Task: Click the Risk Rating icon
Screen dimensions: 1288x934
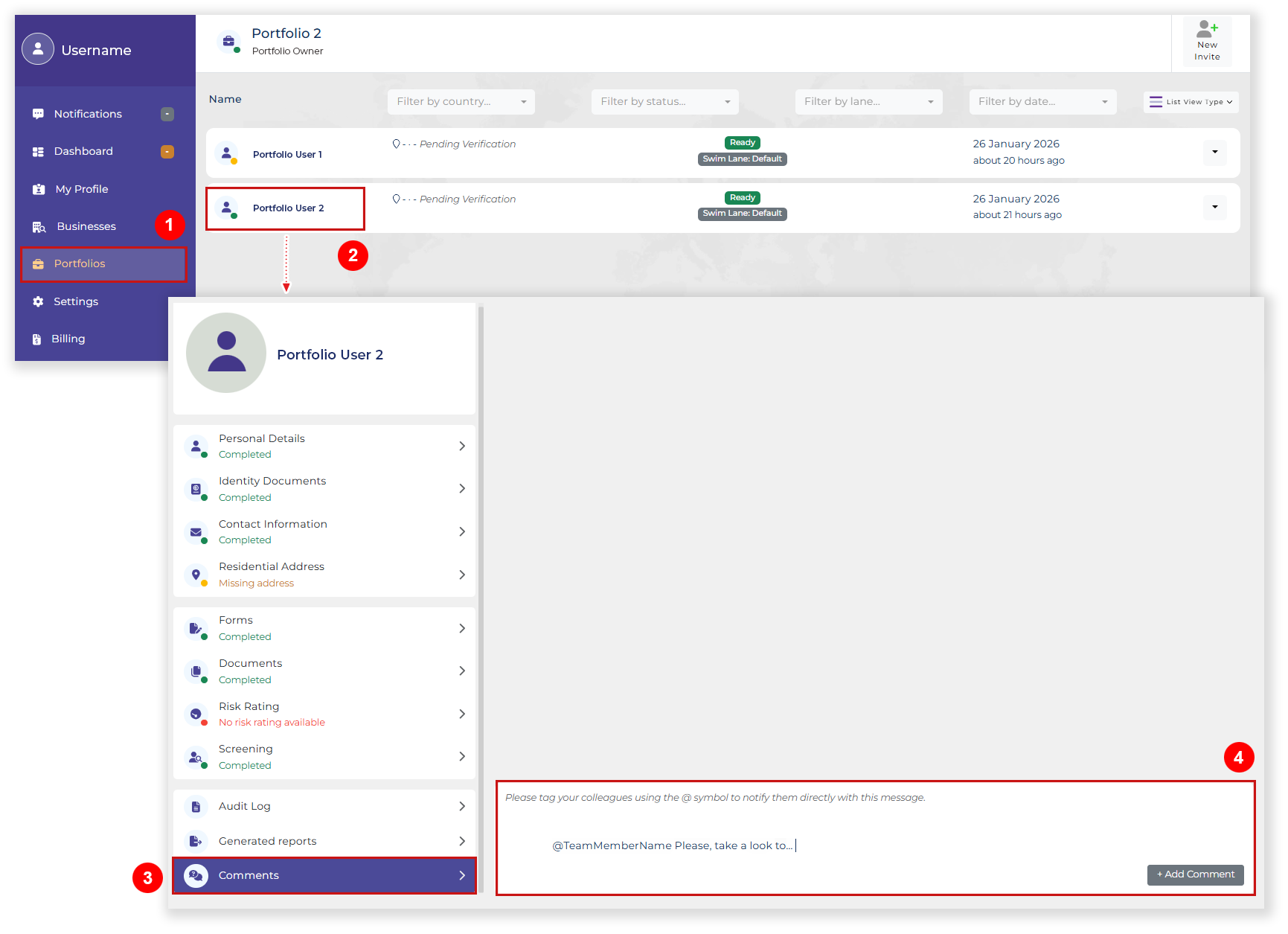Action: 196,714
